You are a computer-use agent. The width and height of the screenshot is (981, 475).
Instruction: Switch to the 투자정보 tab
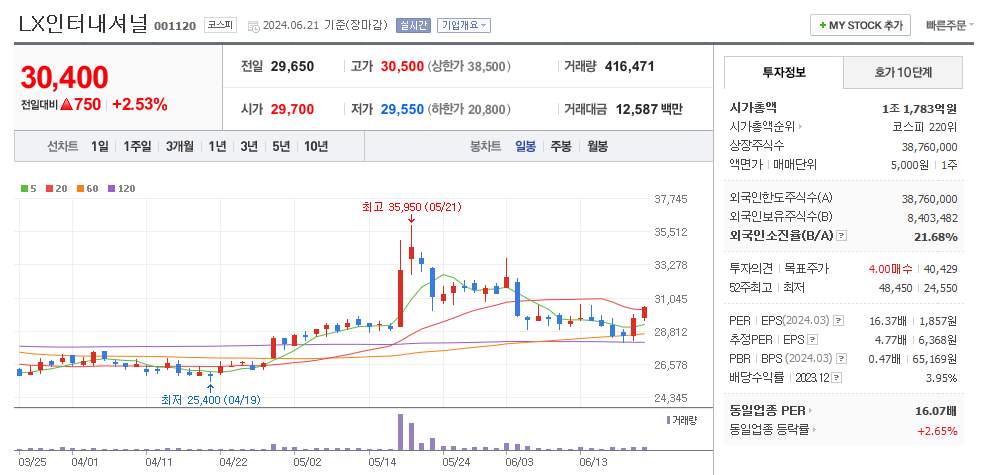(784, 72)
